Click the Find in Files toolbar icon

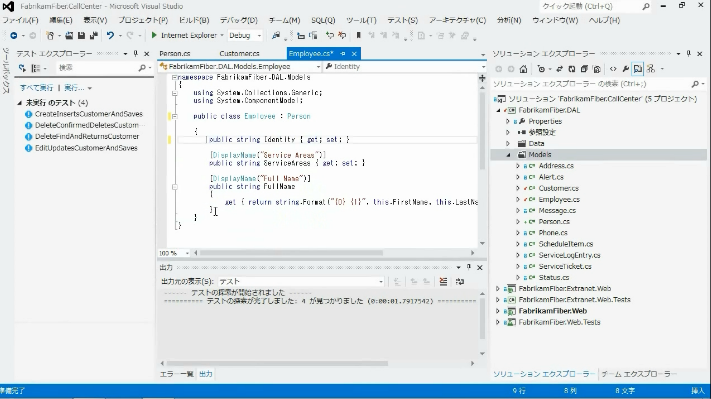pyautogui.click(x=276, y=35)
